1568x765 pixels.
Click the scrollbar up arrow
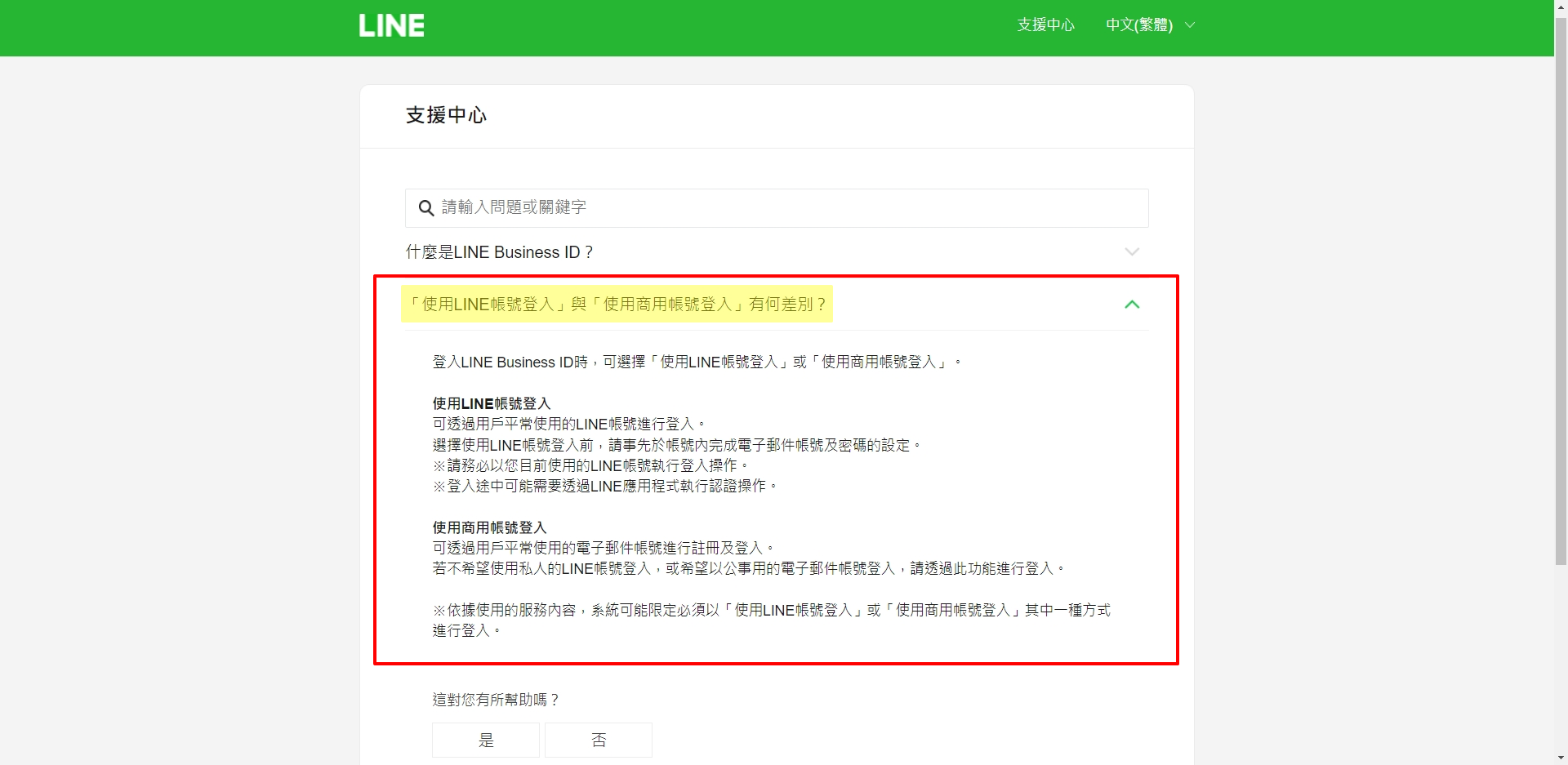click(x=1561, y=7)
